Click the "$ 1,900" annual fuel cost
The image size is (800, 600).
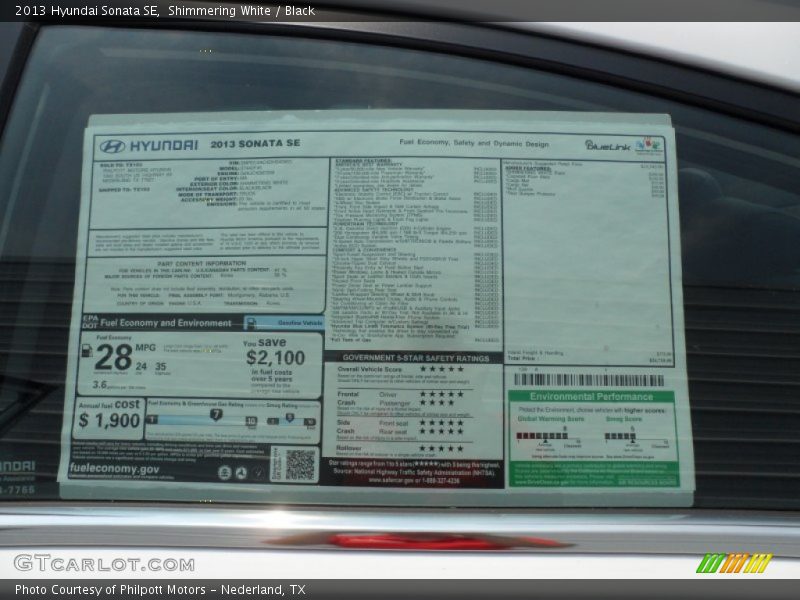[x=109, y=420]
